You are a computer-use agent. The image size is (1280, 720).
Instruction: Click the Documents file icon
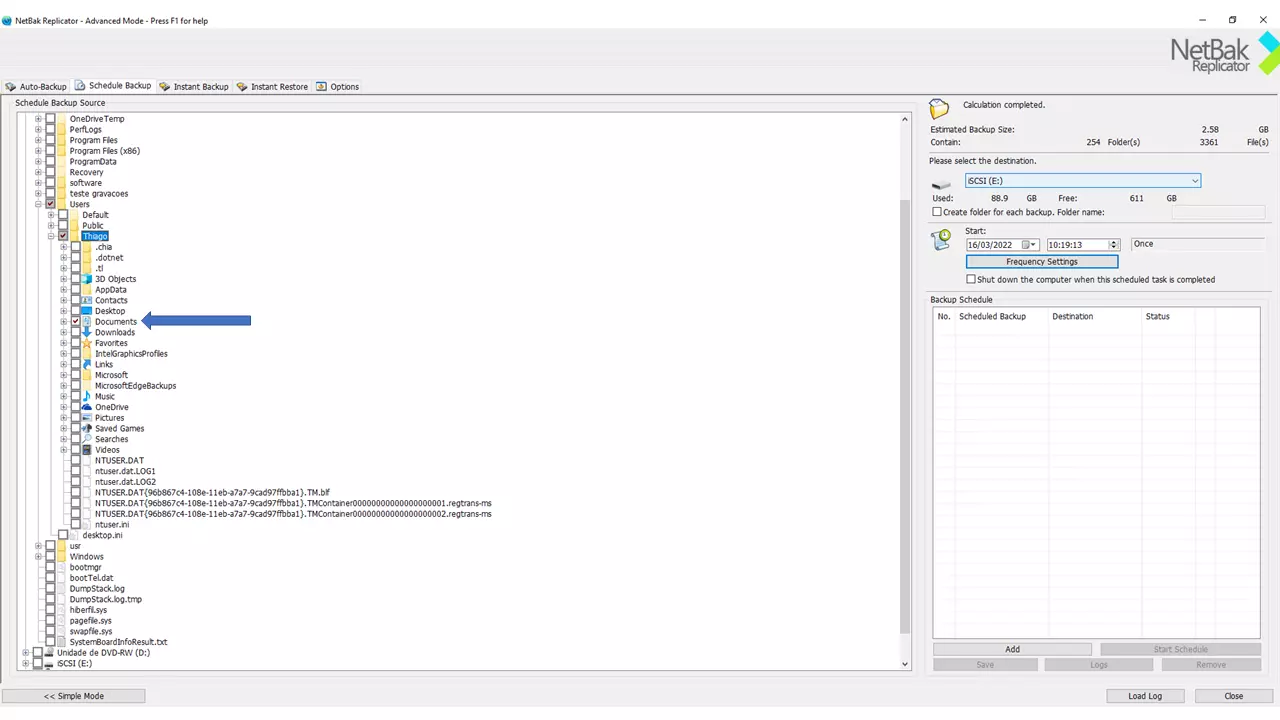coord(87,322)
